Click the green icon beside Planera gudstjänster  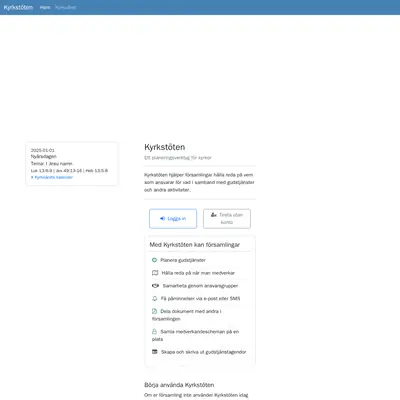click(x=154, y=260)
